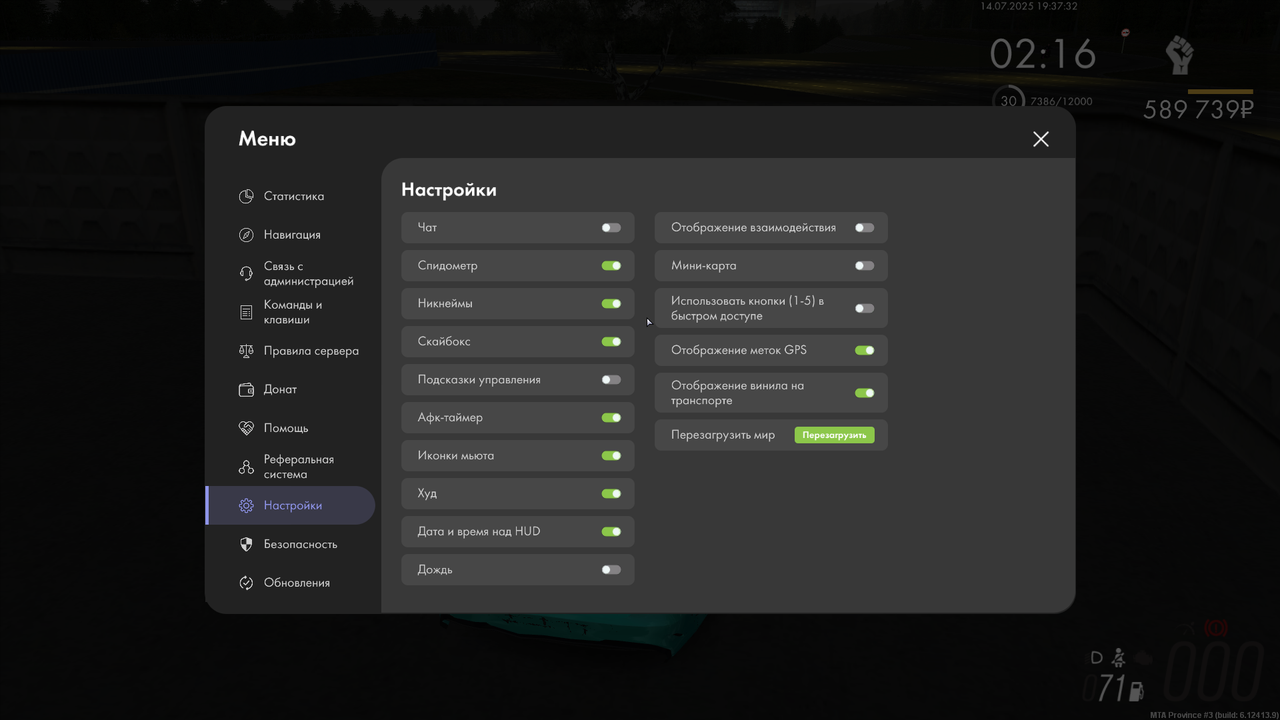Click the seatbelt indicator icon near speedometer

point(1119,658)
